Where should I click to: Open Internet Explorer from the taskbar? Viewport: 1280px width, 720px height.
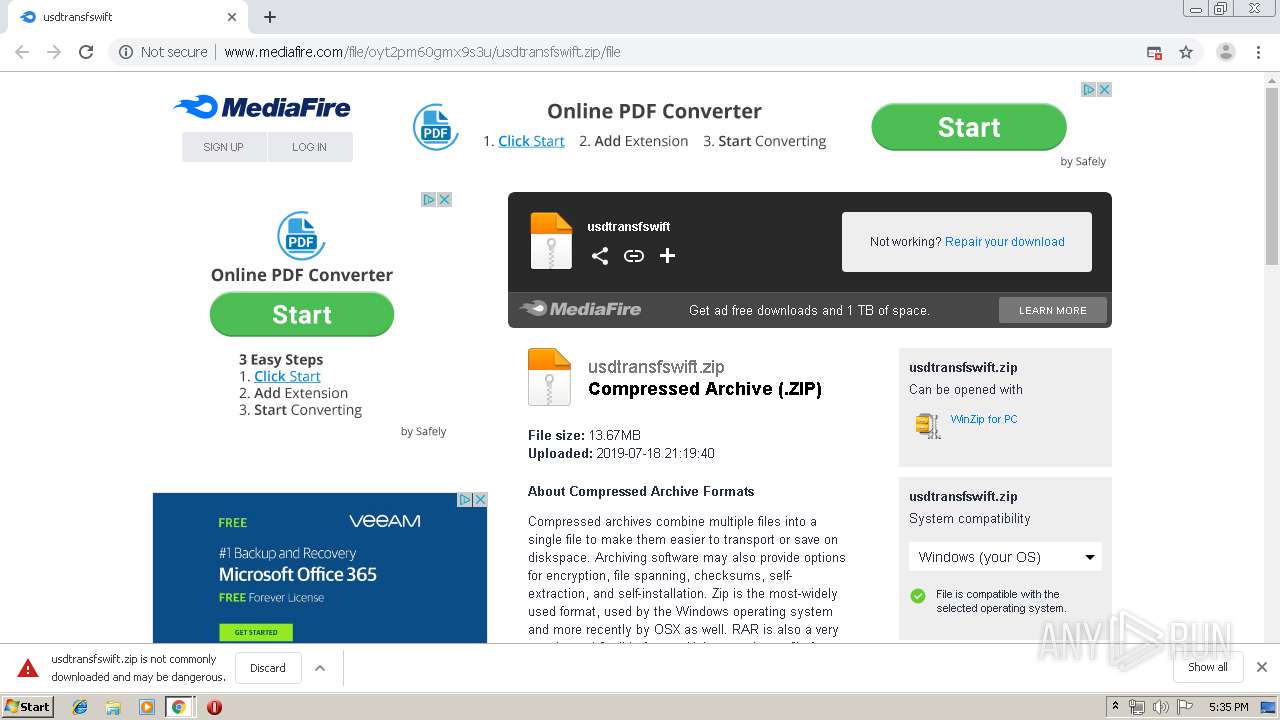point(80,707)
